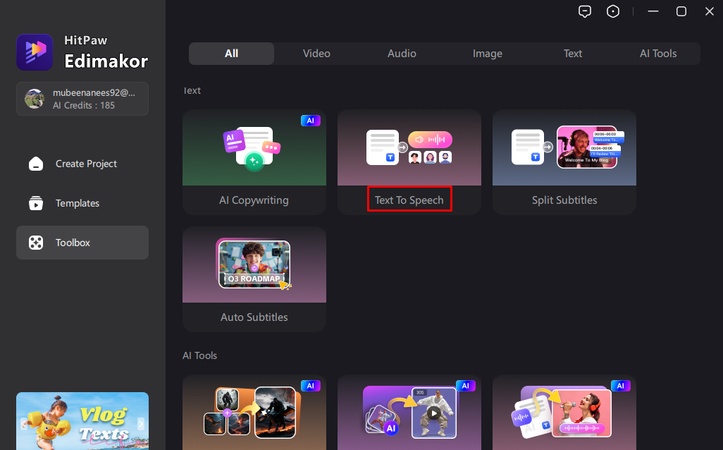This screenshot has height=450, width=723.
Task: Open the Split Subtitles tool card
Action: 564,162
